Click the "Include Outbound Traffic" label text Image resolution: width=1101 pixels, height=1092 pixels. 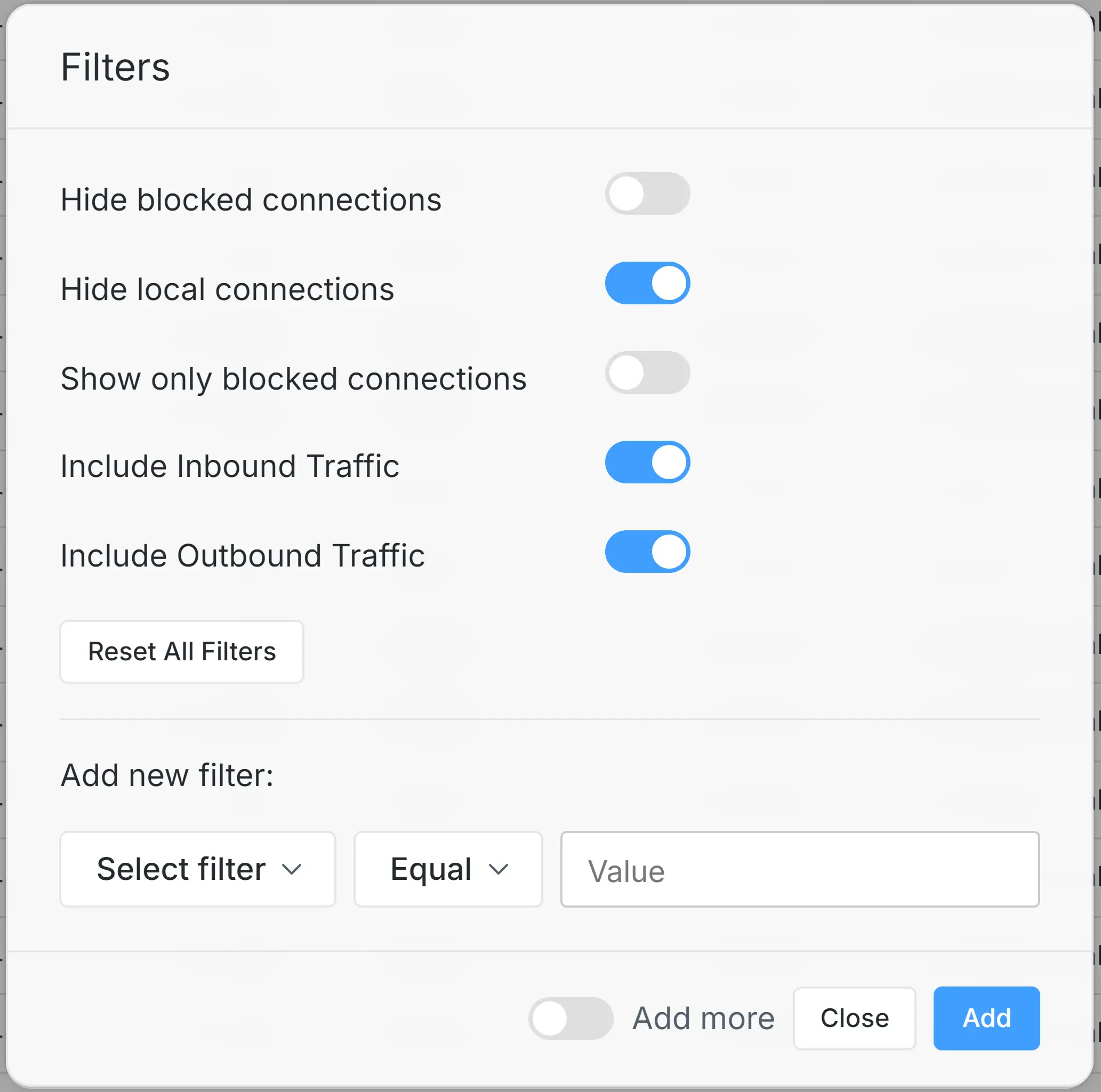click(242, 555)
